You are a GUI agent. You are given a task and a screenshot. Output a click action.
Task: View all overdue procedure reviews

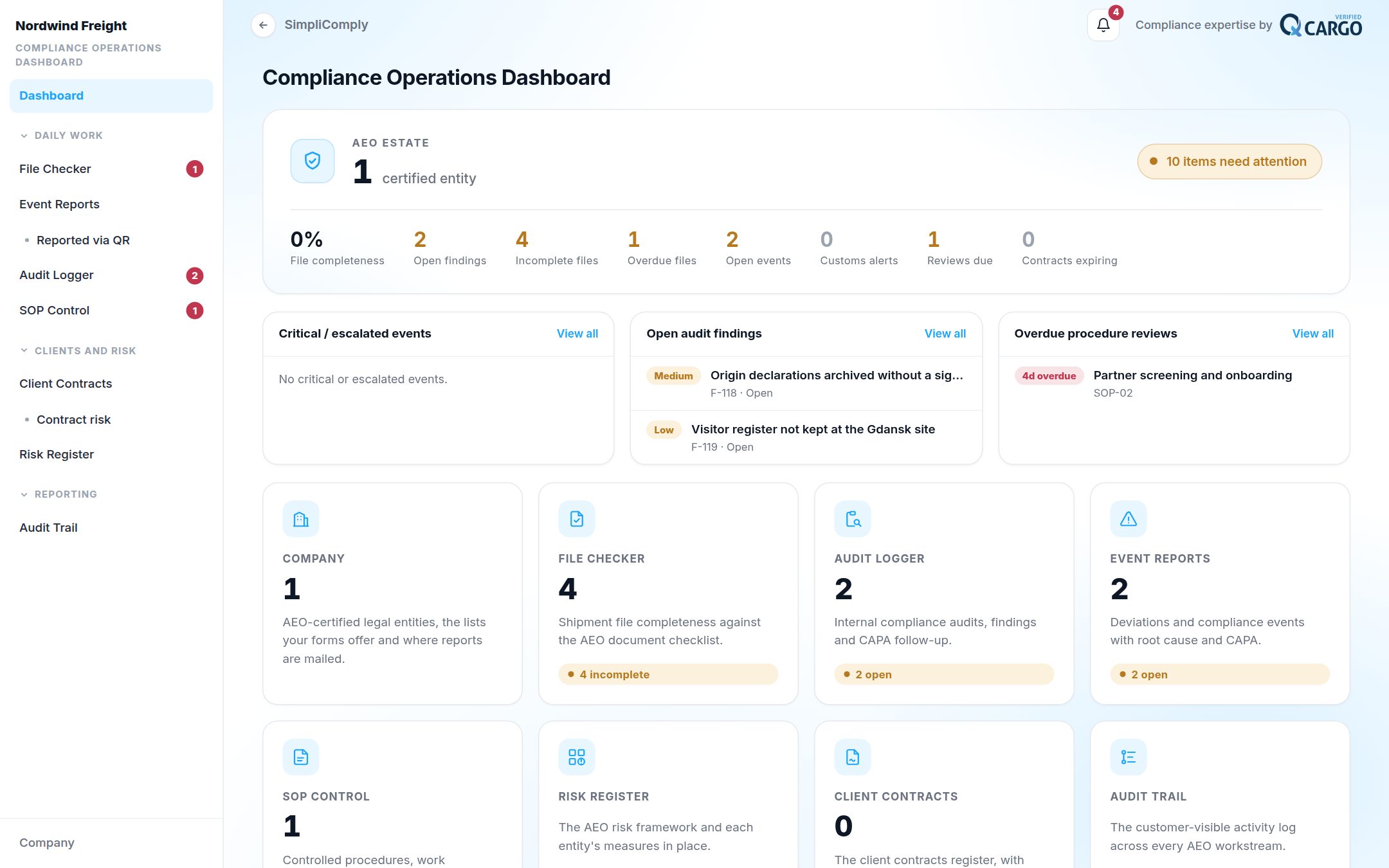pyautogui.click(x=1313, y=334)
